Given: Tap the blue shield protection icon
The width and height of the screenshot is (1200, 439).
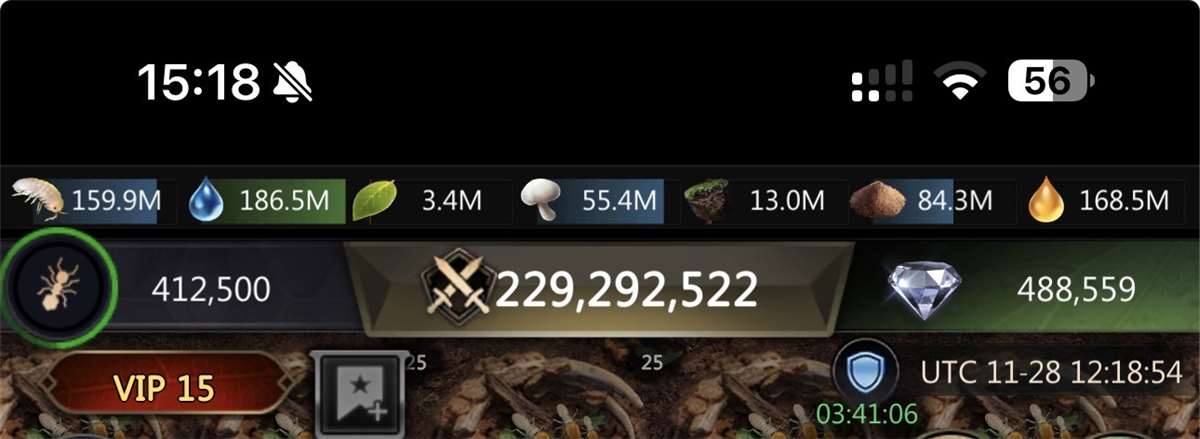Looking at the screenshot, I should coord(860,372).
